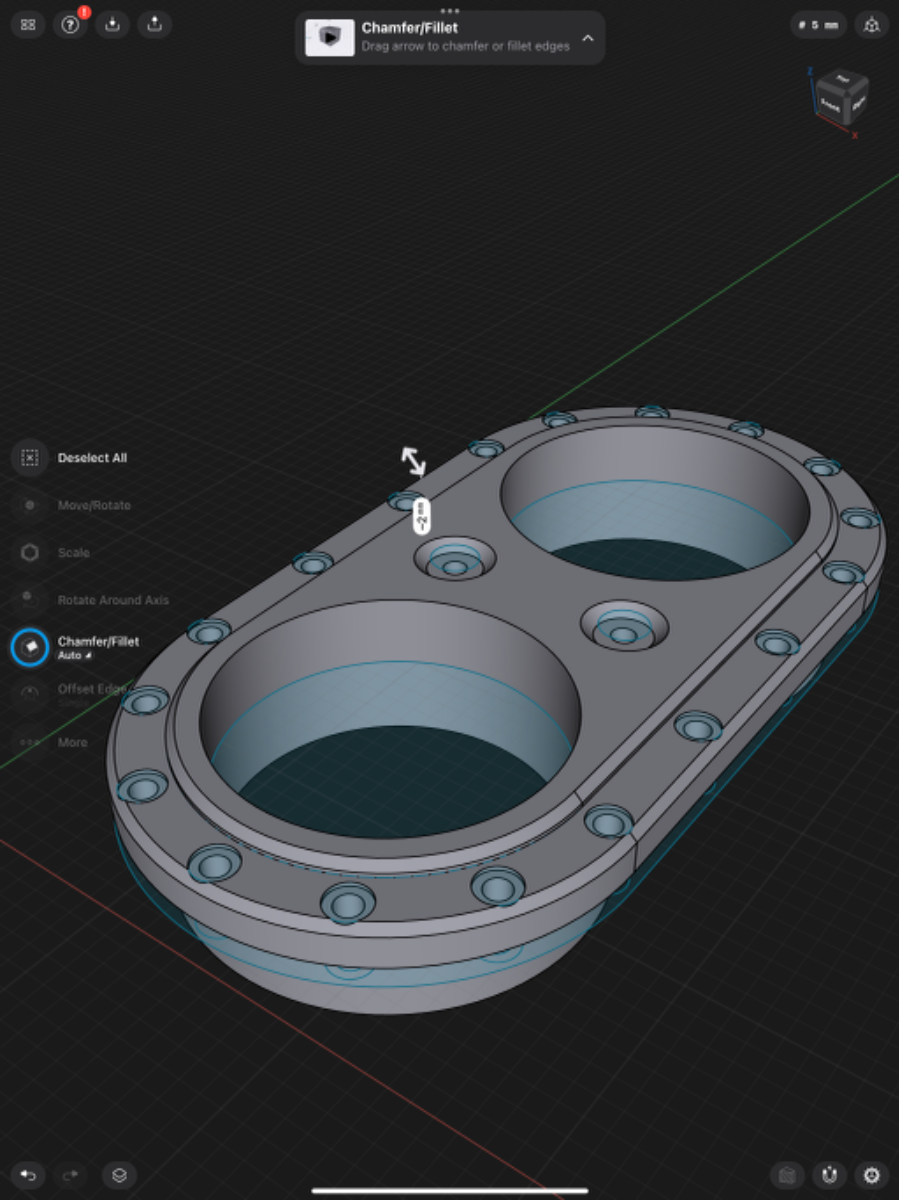The width and height of the screenshot is (899, 1200).
Task: Open the items layers panel
Action: [119, 1175]
